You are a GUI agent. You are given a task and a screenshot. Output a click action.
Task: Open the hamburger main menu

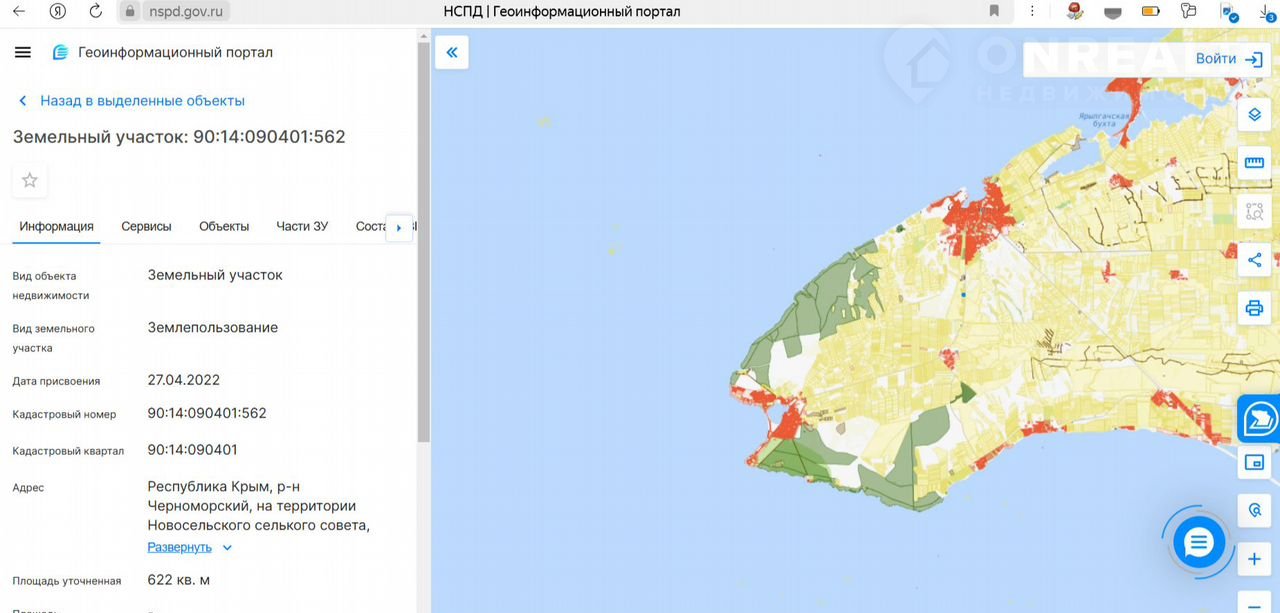coord(23,52)
